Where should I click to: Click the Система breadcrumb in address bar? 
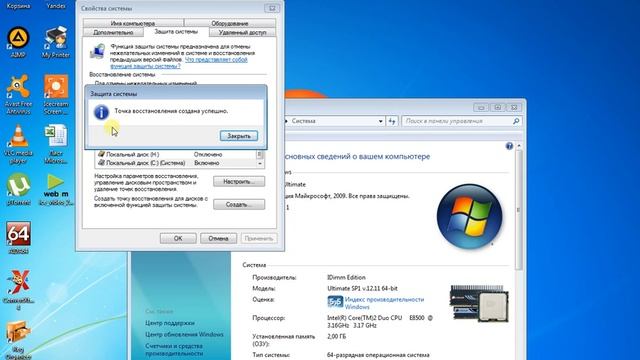[x=304, y=121]
